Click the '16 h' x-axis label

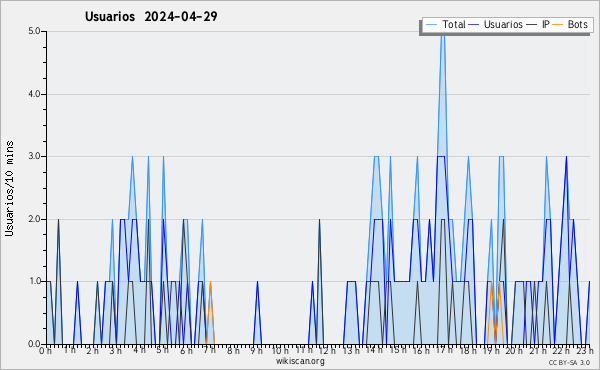(x=421, y=351)
